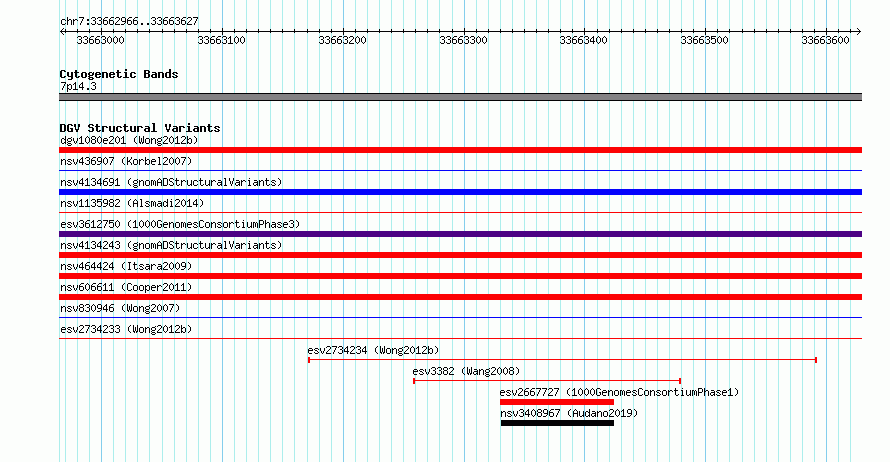Image resolution: width=890 pixels, height=462 pixels.
Task: Open variant esv3612750 (1000GenomesConsortiumPhase3) label
Action: [180, 224]
